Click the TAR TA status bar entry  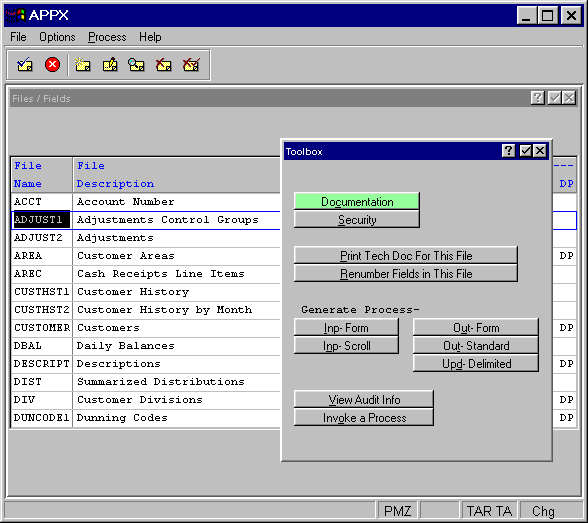pos(489,511)
